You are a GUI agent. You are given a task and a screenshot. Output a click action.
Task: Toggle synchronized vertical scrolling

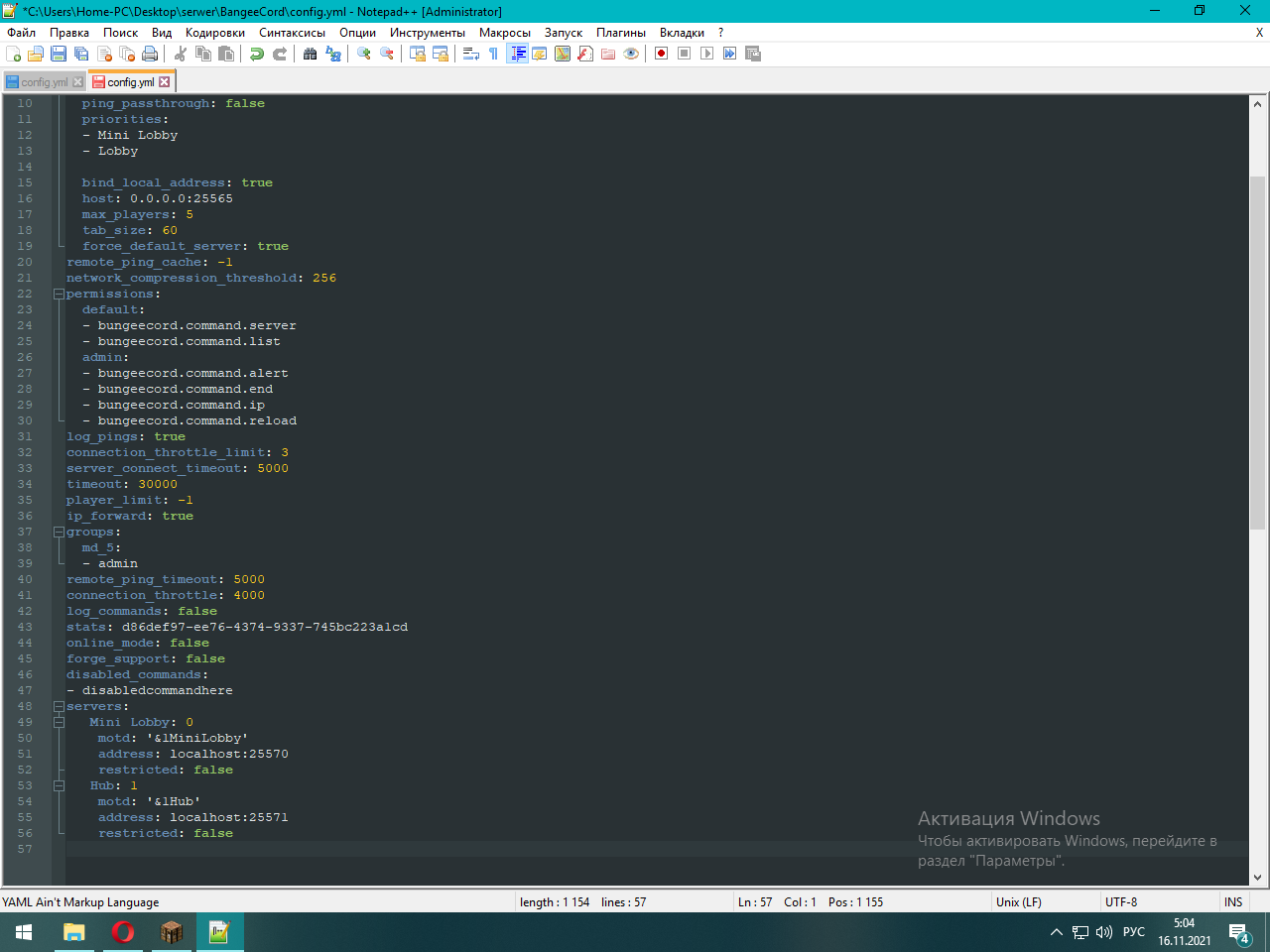tap(417, 54)
